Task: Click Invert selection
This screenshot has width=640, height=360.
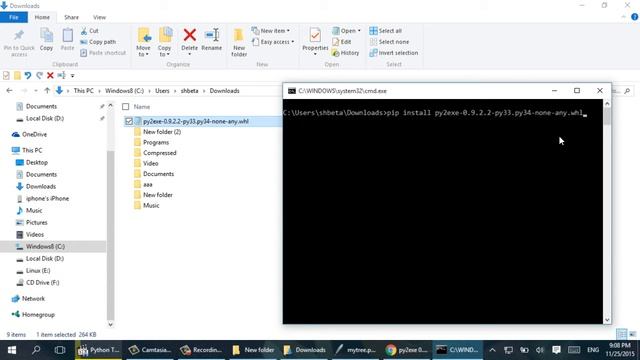Action: point(393,53)
